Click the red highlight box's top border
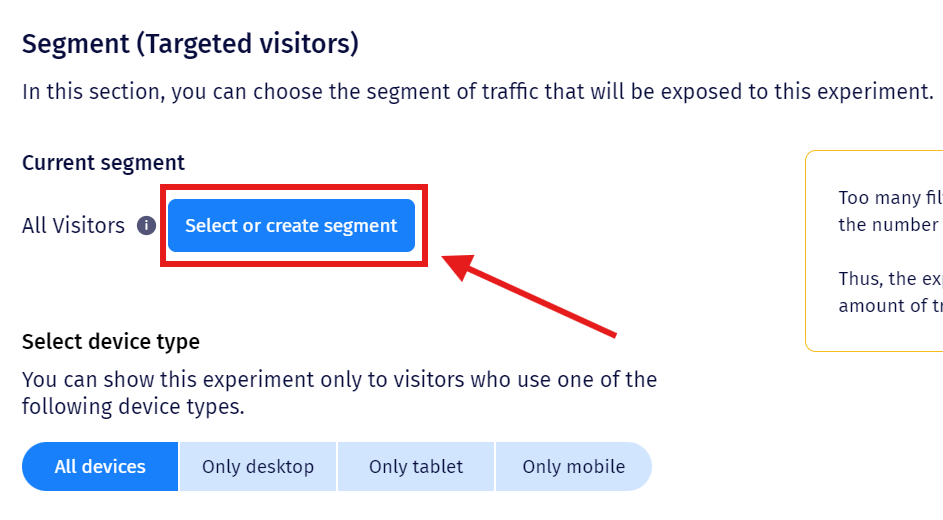The image size is (943, 520). [294, 185]
